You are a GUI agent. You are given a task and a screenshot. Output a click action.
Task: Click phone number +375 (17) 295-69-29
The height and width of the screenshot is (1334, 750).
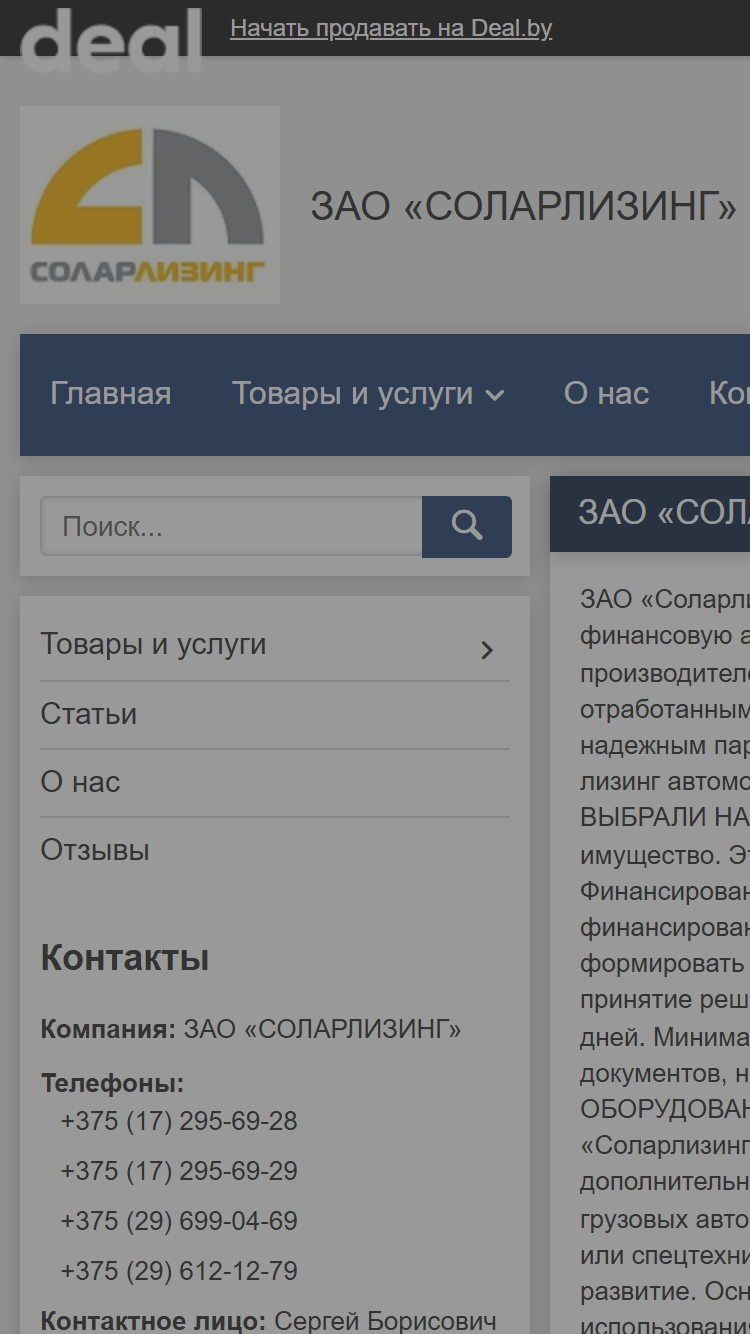point(179,1171)
